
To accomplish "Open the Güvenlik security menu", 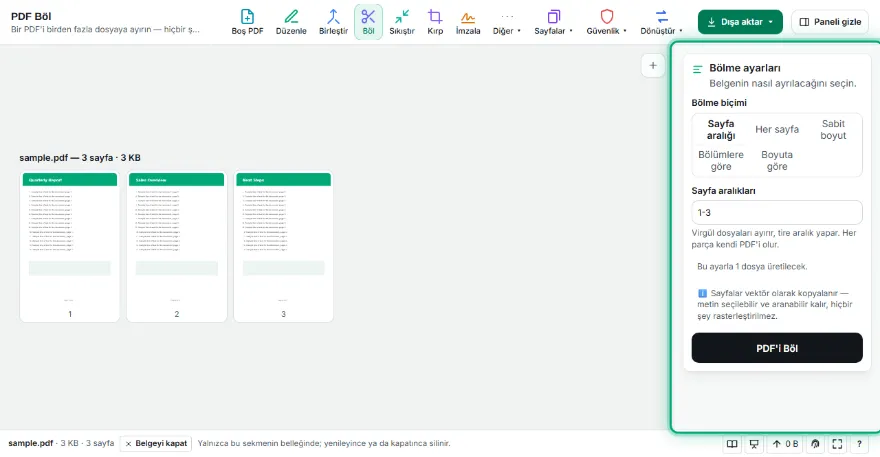I will 606,22.
